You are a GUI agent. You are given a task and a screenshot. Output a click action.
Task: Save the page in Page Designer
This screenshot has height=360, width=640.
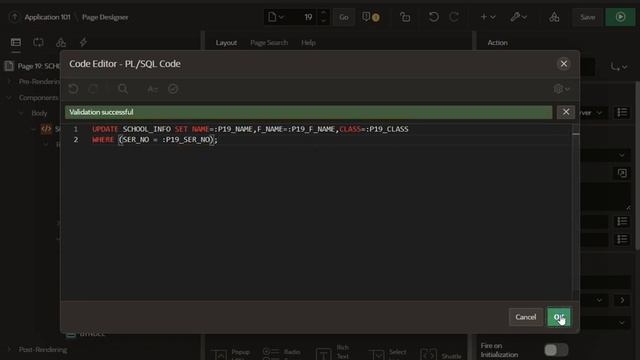[x=587, y=17]
